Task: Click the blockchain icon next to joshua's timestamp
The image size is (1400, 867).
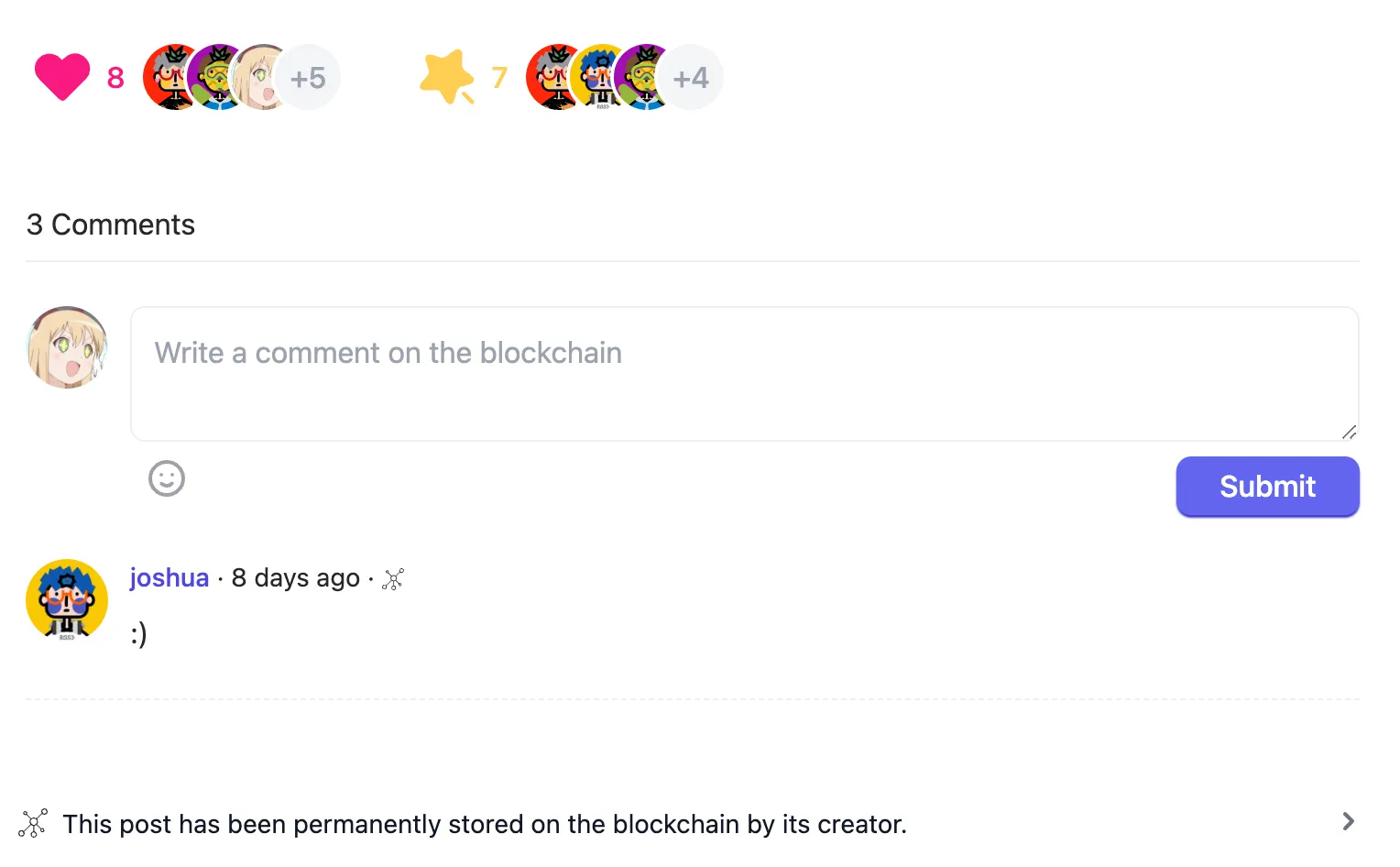Action: point(393,578)
